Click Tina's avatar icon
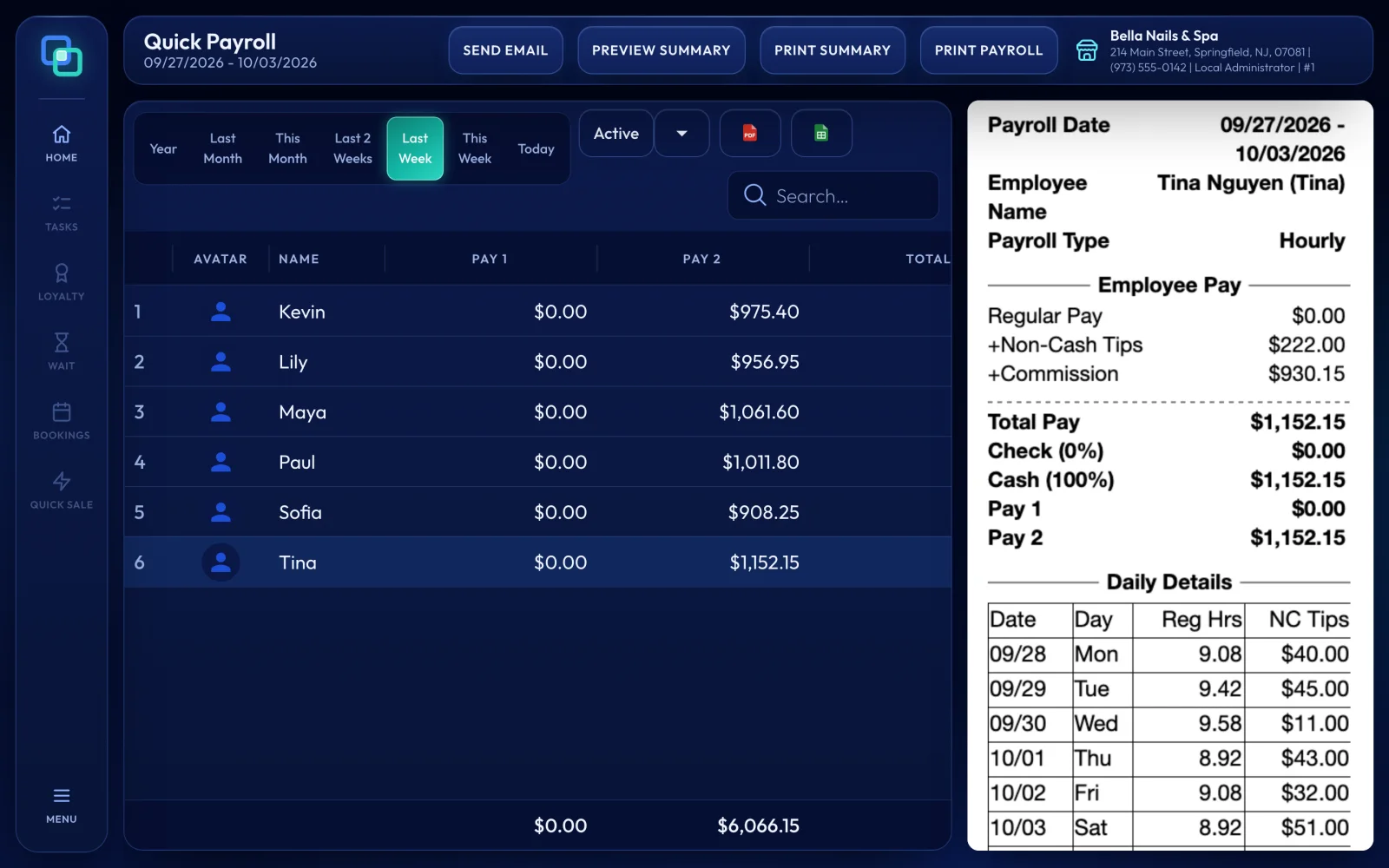This screenshot has height=868, width=1389. coord(221,562)
